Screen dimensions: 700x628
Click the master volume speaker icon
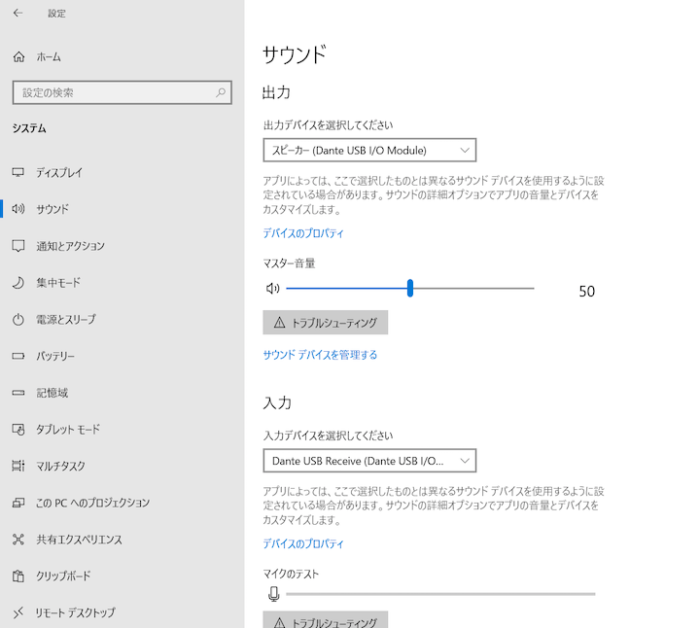[271, 289]
